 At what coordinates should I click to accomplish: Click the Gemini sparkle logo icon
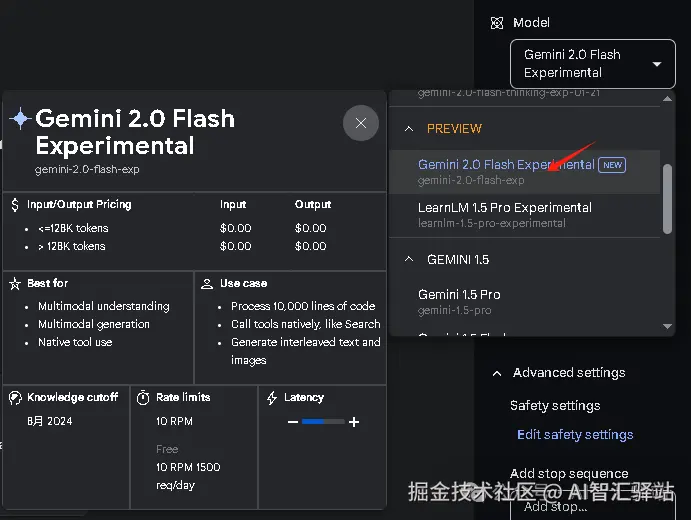pyautogui.click(x=19, y=118)
